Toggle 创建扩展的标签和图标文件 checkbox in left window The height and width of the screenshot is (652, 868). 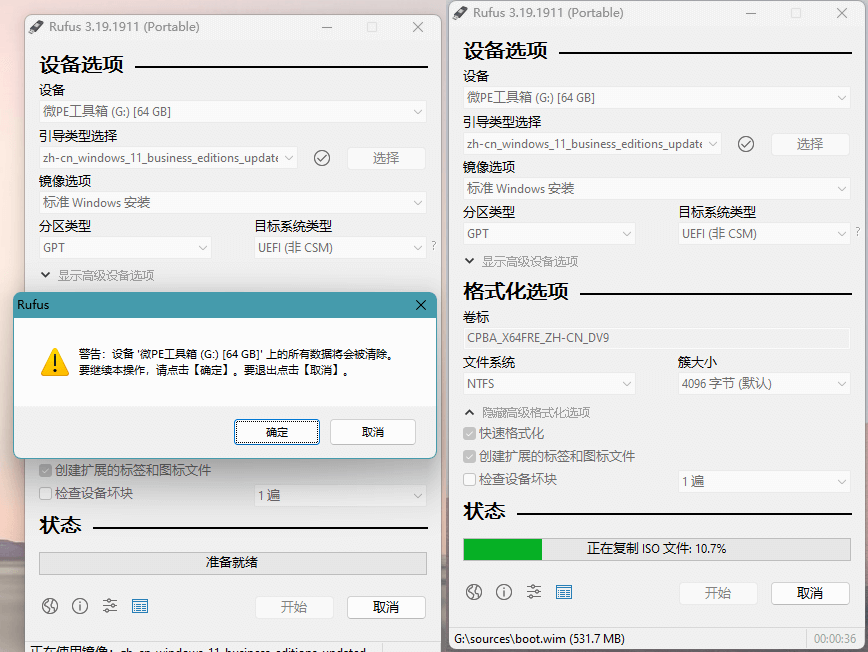(x=45, y=470)
